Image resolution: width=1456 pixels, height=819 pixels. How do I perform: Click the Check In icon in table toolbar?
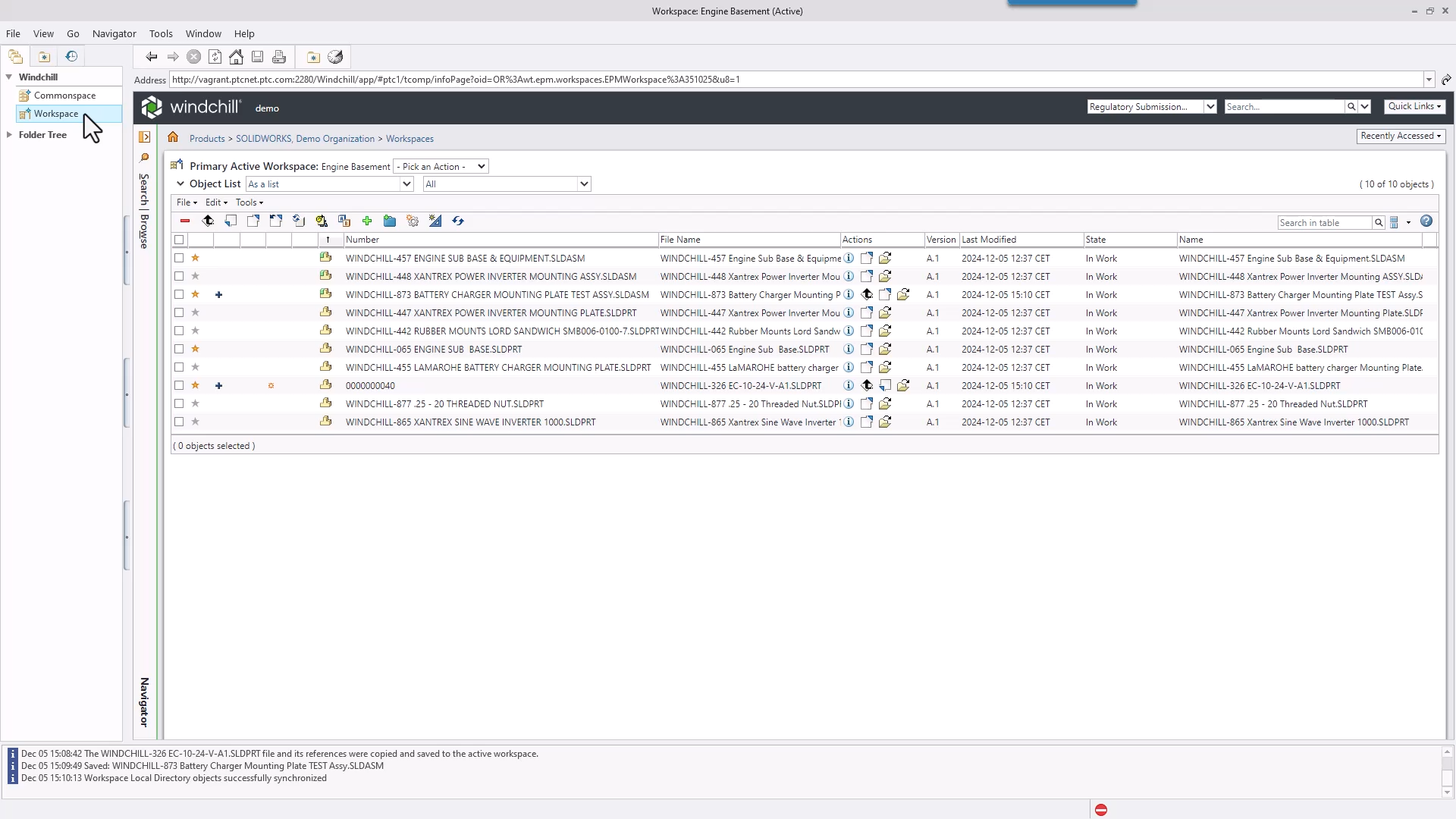pyautogui.click(x=231, y=221)
